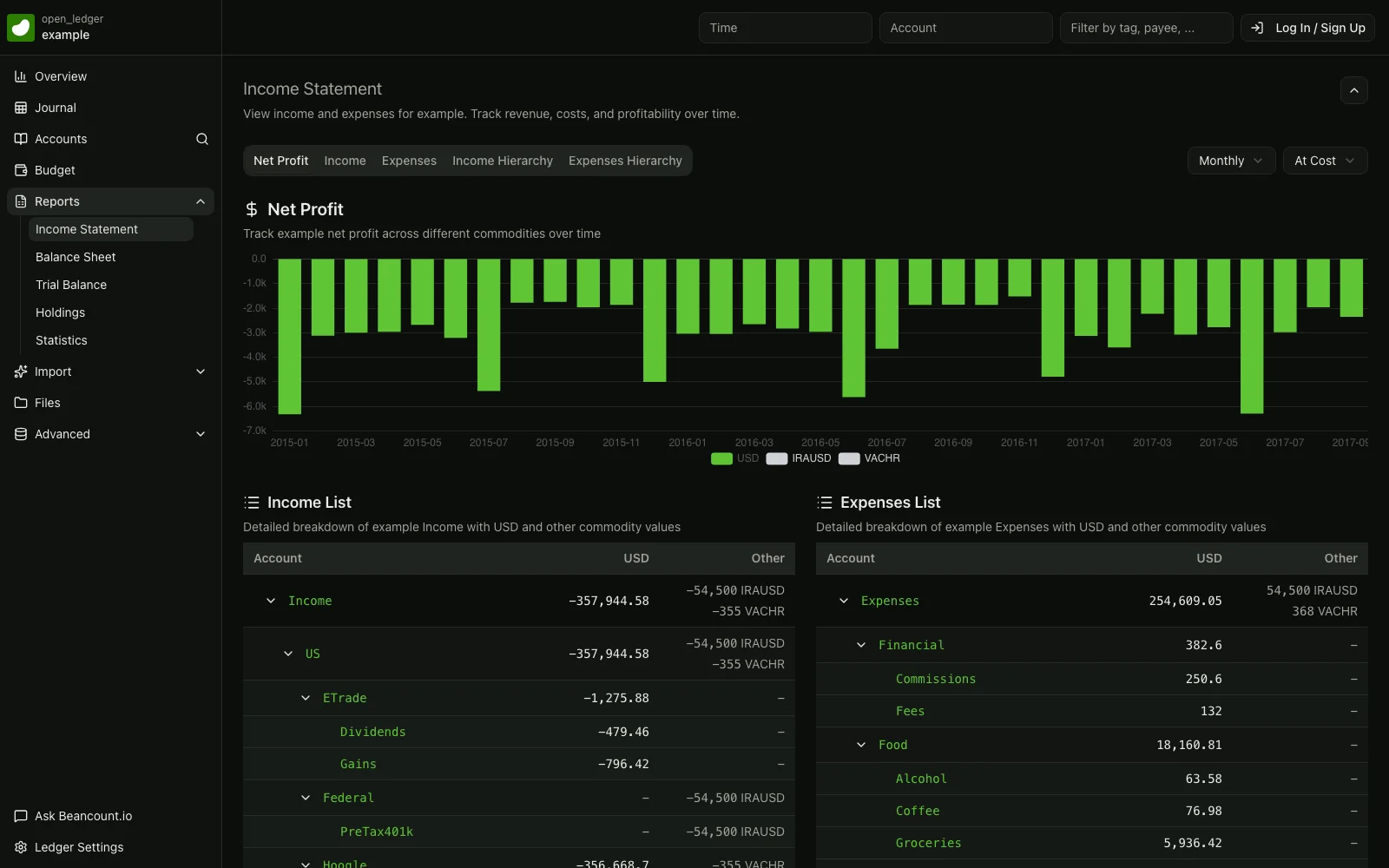Collapse the Food account row
Viewport: 1389px width, 868px height.
coord(861,745)
